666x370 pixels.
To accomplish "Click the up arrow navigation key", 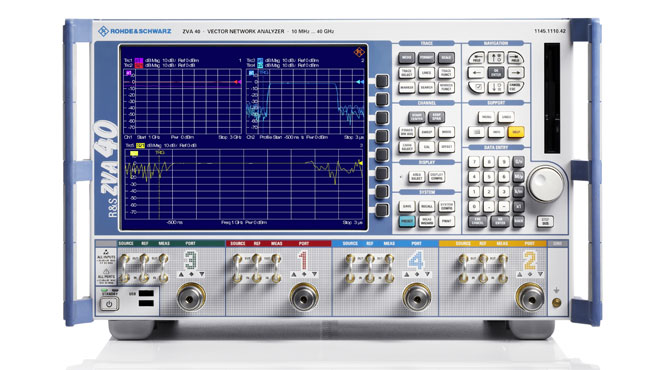I will [x=496, y=58].
